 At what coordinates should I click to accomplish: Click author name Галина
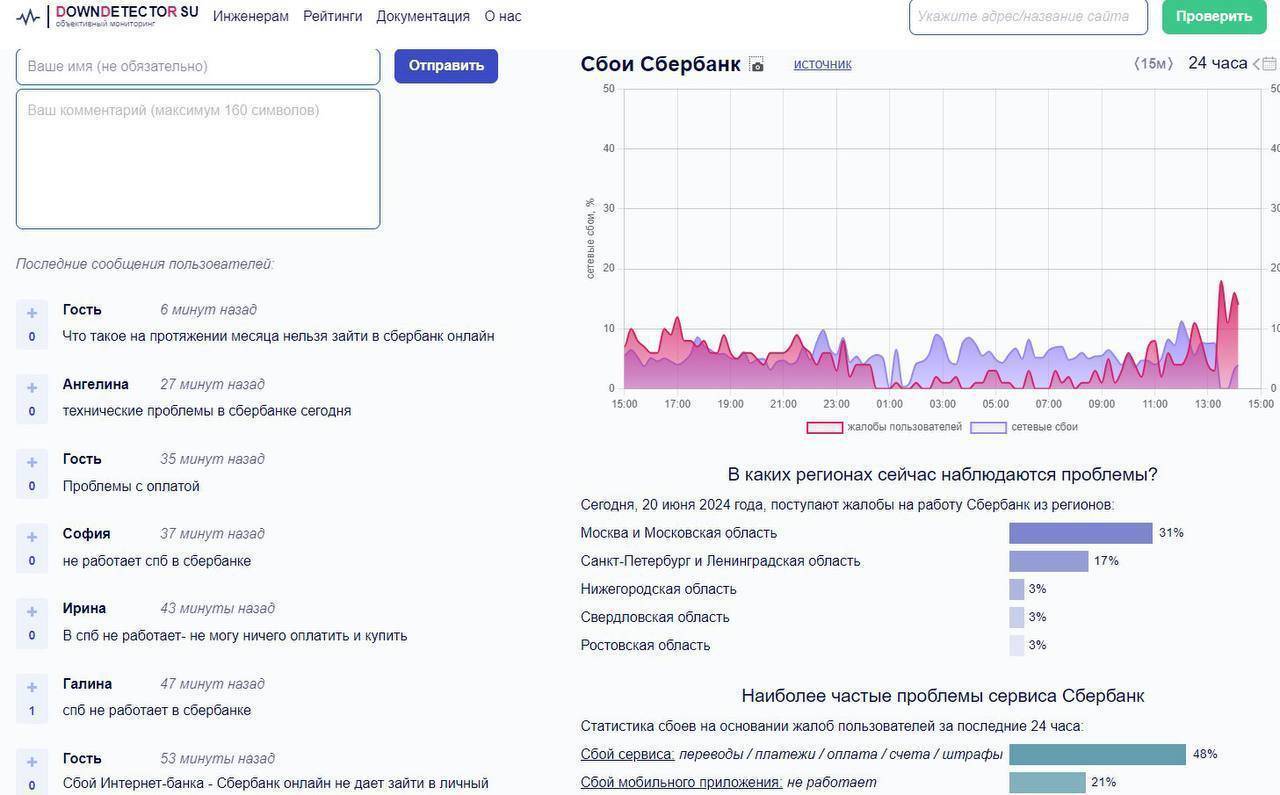tap(87, 684)
